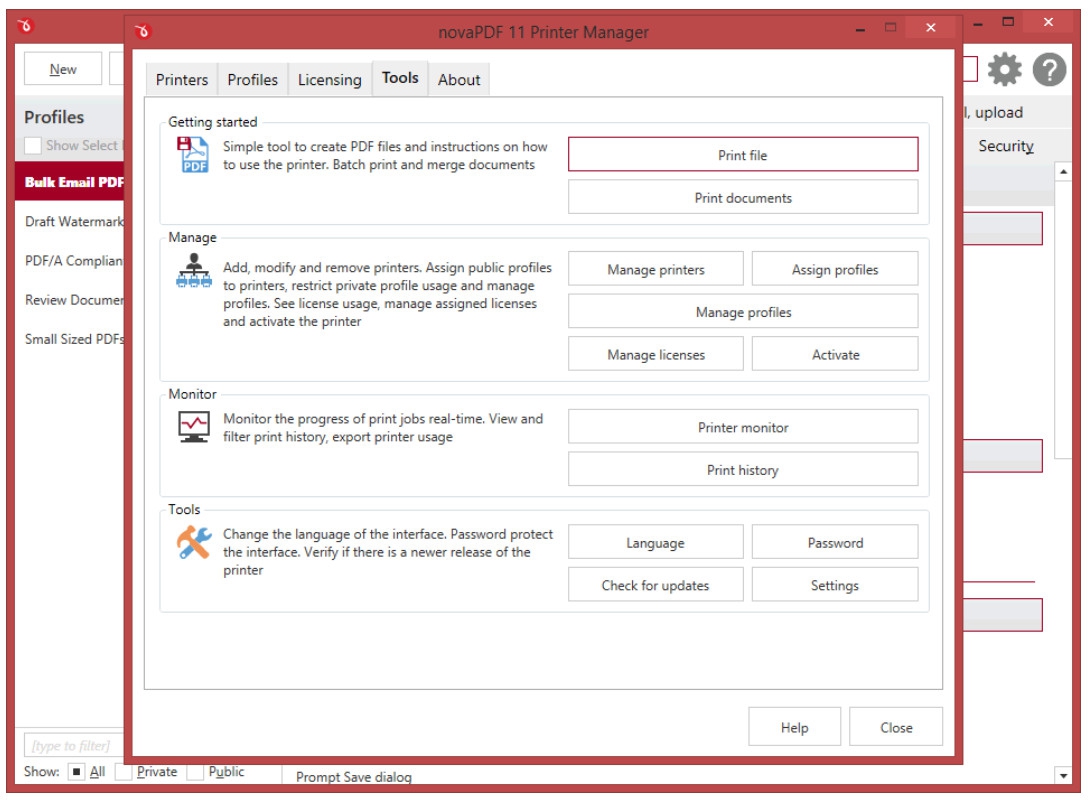1088x801 pixels.
Task: Click novaPDF logo in background window title bar
Action: [x=25, y=26]
